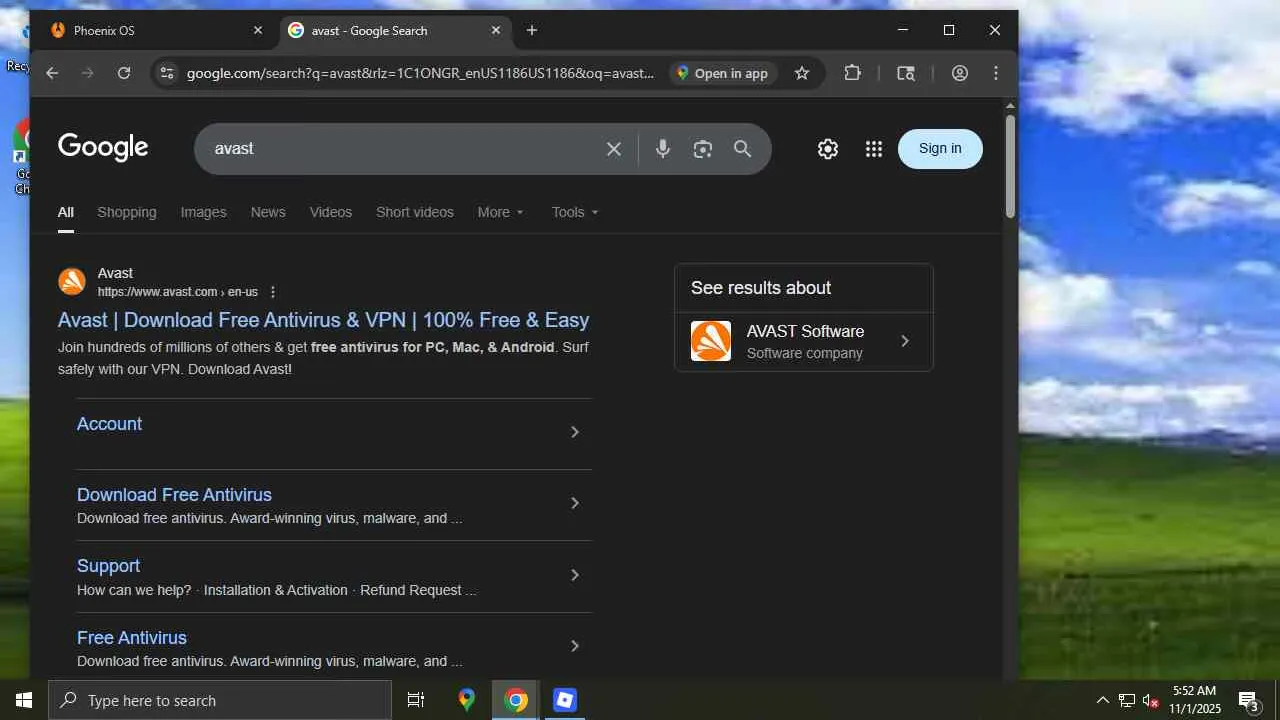Open the network status tray icon
This screenshot has width=1280, height=720.
coord(1127,700)
